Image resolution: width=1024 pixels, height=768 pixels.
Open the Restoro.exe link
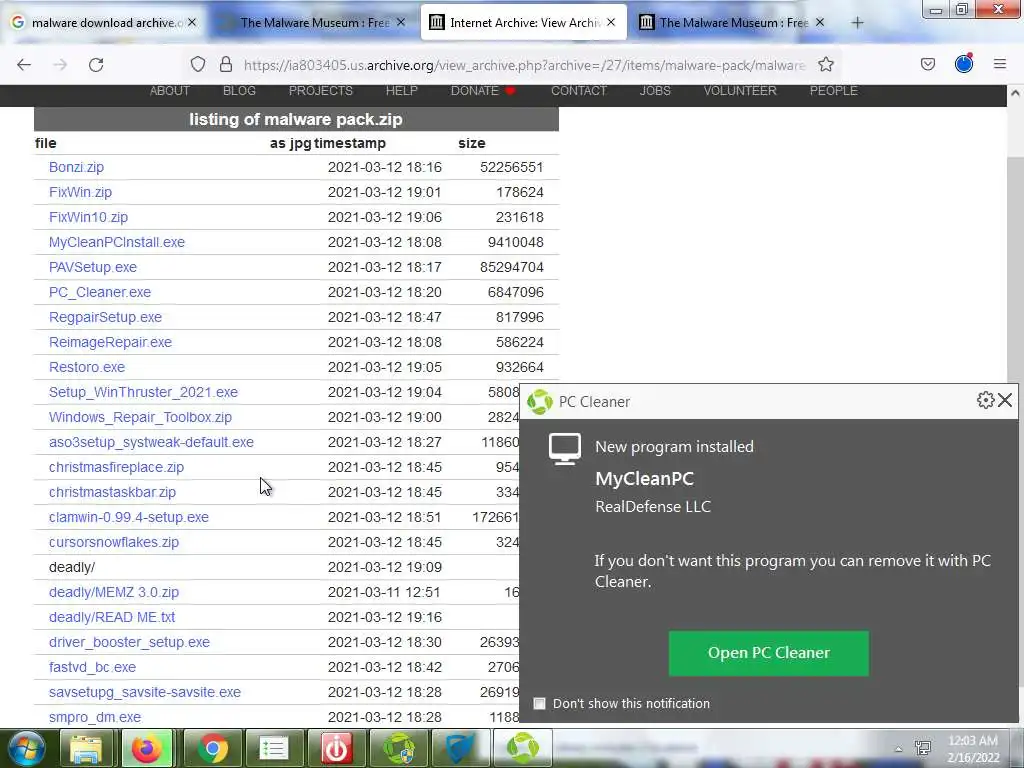point(87,367)
